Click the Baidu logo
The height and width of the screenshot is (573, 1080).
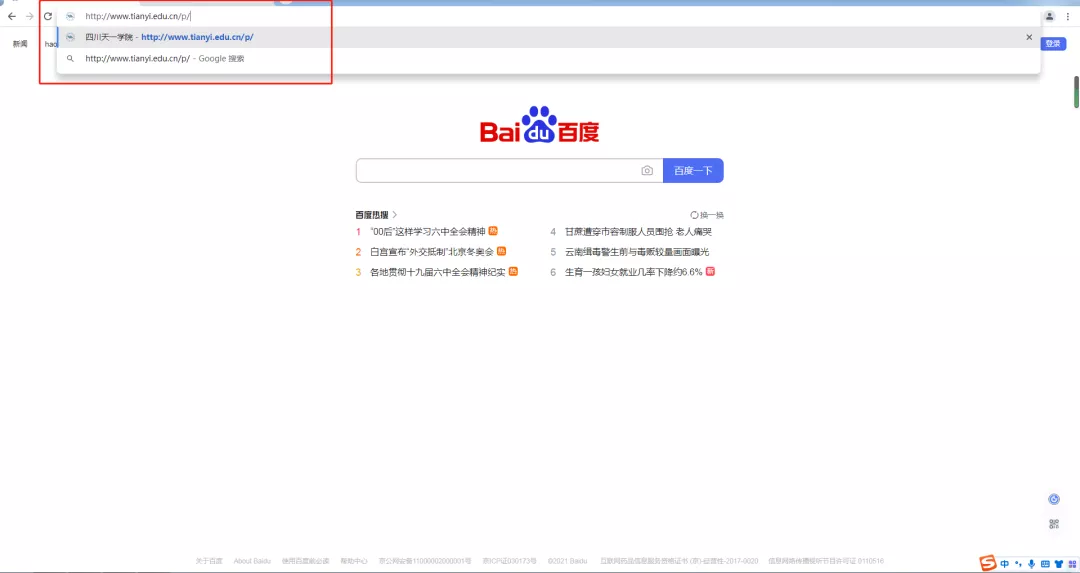[x=539, y=125]
